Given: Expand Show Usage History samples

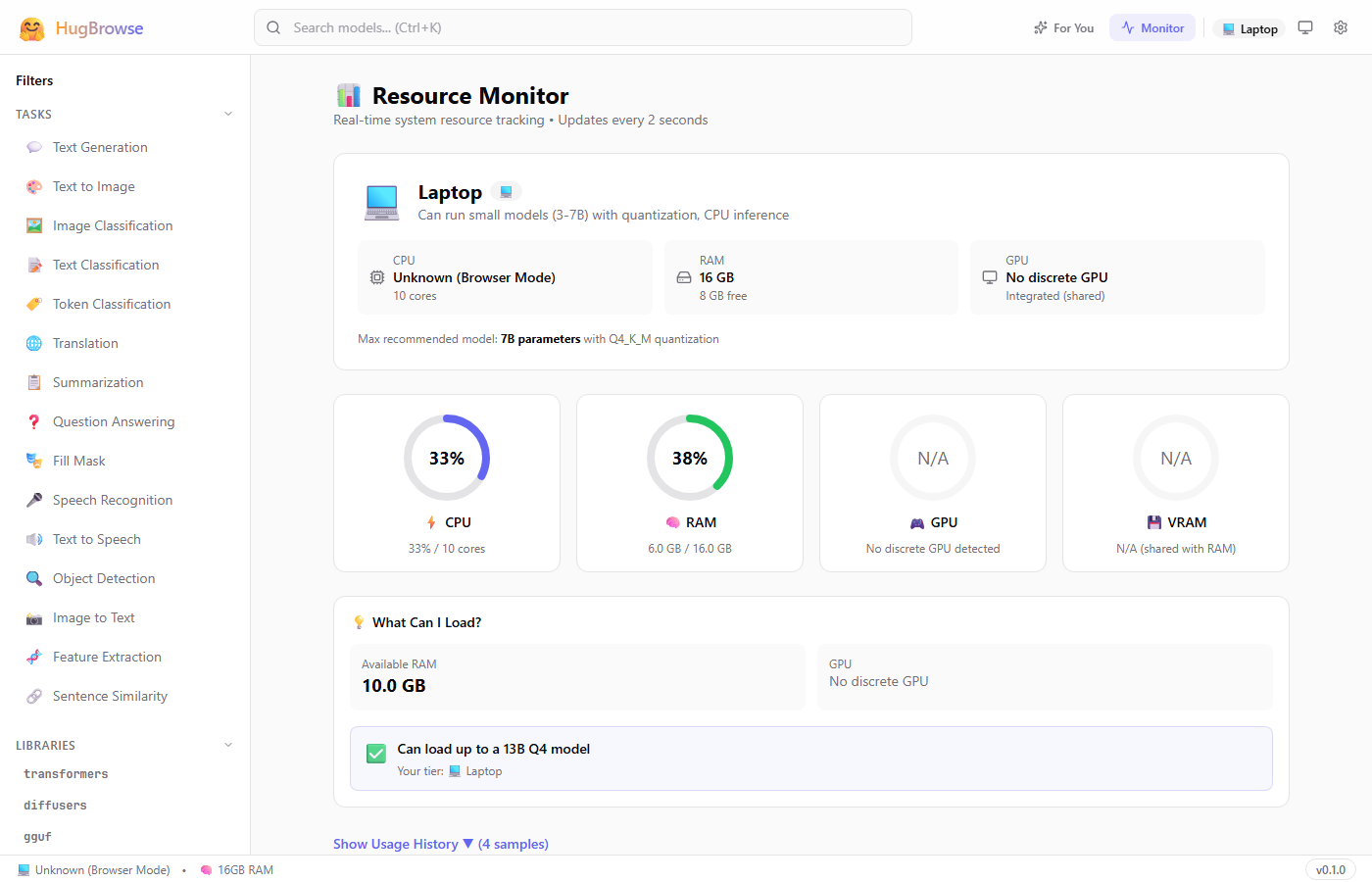Looking at the screenshot, I should 440,844.
